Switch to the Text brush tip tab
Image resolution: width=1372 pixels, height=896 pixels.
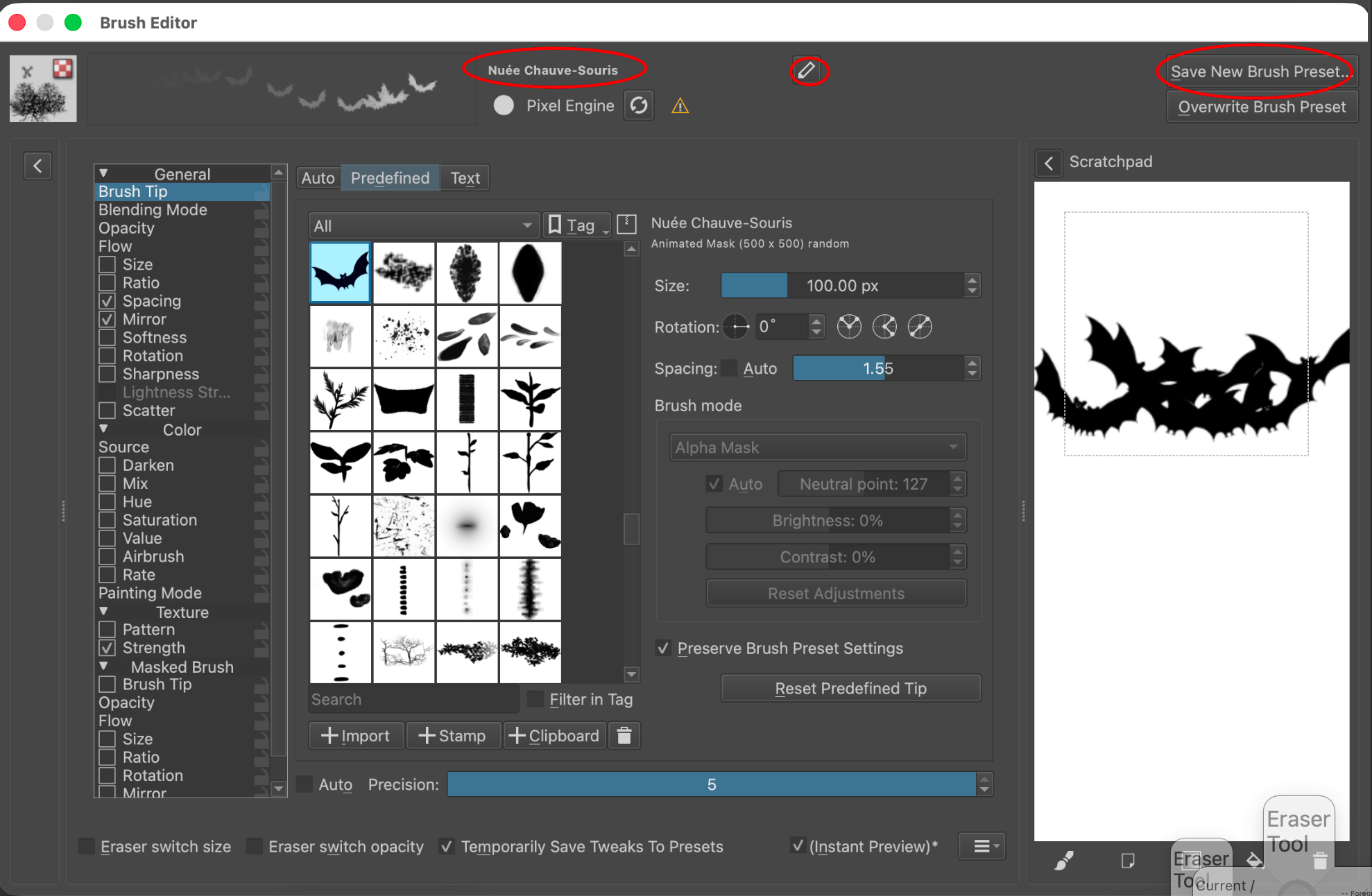[465, 178]
